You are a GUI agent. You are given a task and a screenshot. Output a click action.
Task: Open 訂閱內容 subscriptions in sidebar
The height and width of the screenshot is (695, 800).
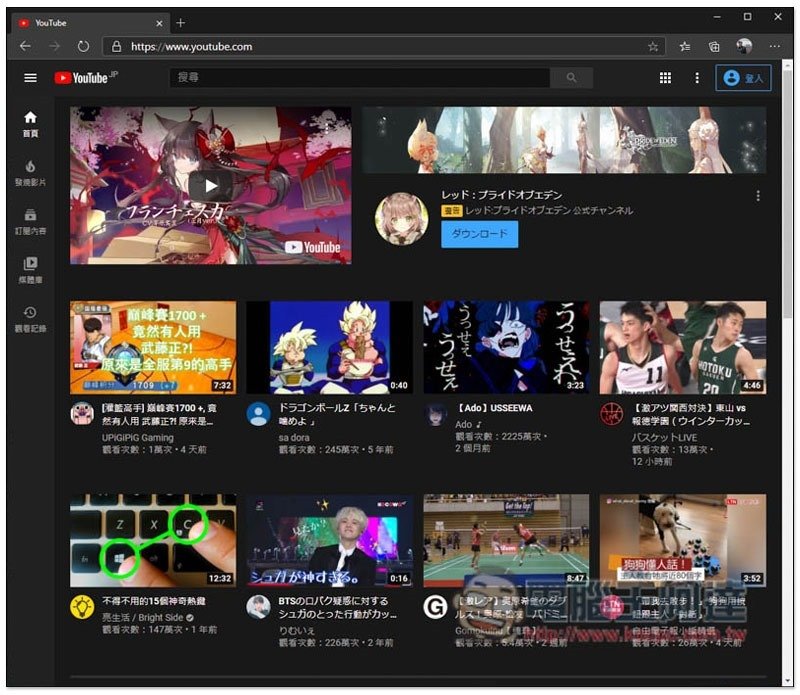point(30,221)
